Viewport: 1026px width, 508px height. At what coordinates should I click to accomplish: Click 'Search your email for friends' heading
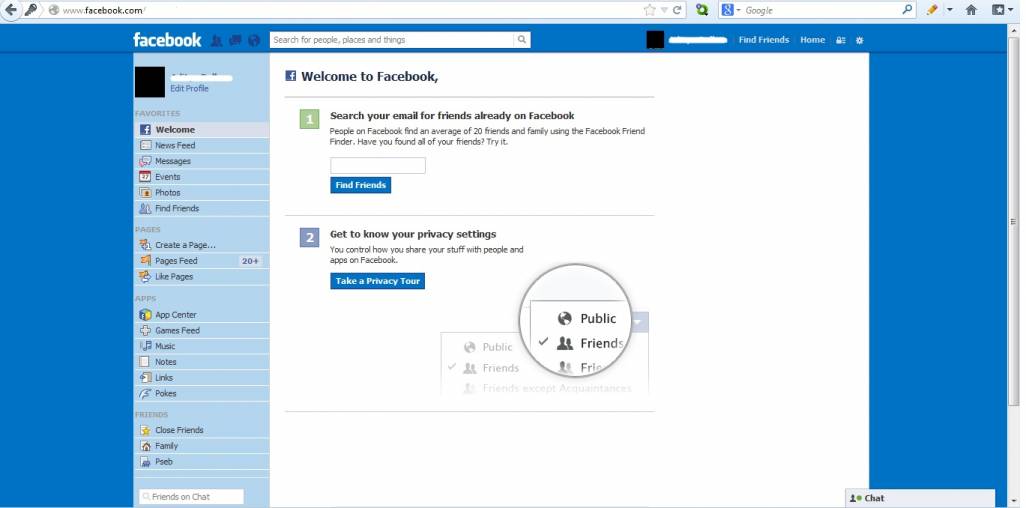point(452,116)
